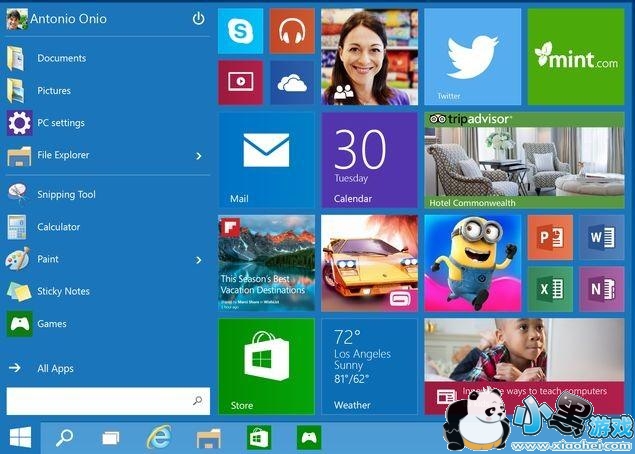
Task: Launch Calculator
Action: point(108,227)
